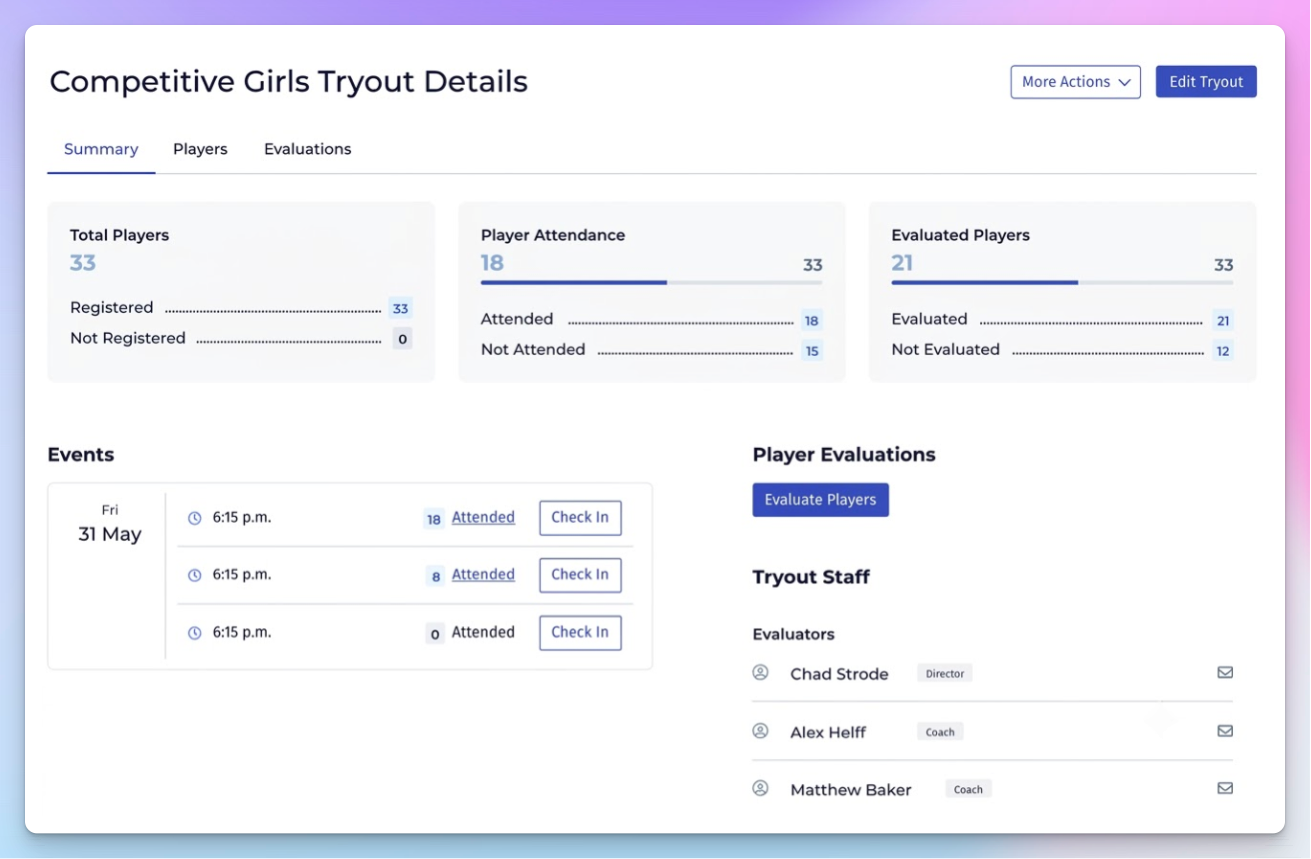Image resolution: width=1311 pixels, height=859 pixels.
Task: Check In for event with 0 attended
Action: coord(580,633)
